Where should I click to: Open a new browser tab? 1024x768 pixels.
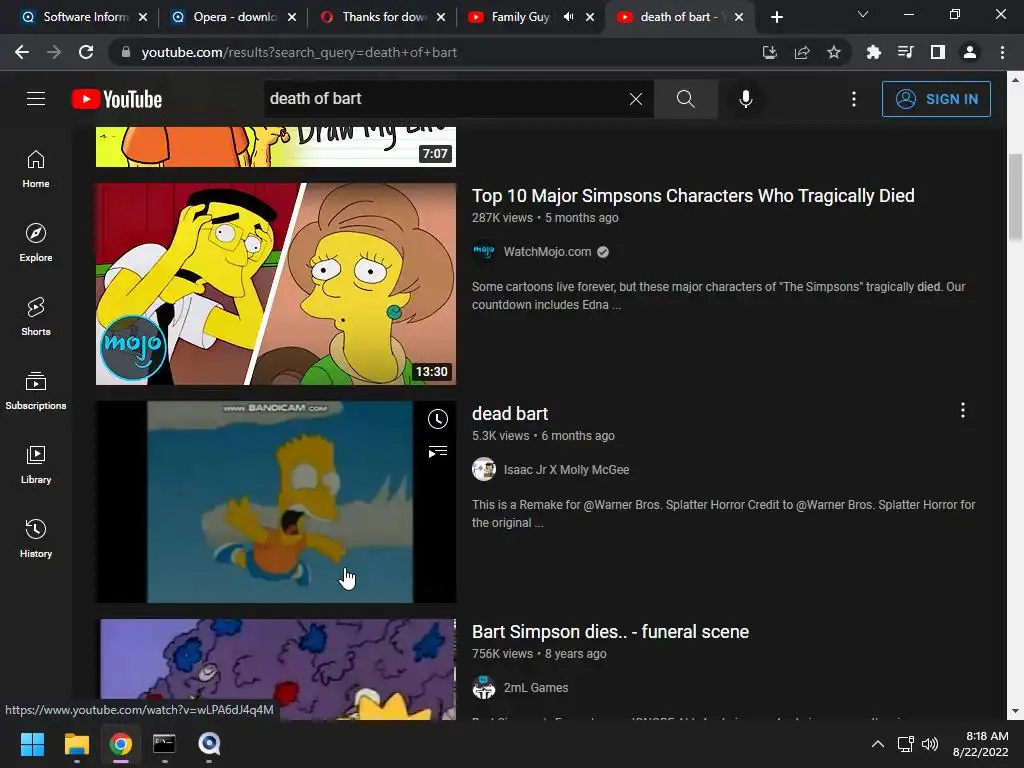tap(776, 17)
